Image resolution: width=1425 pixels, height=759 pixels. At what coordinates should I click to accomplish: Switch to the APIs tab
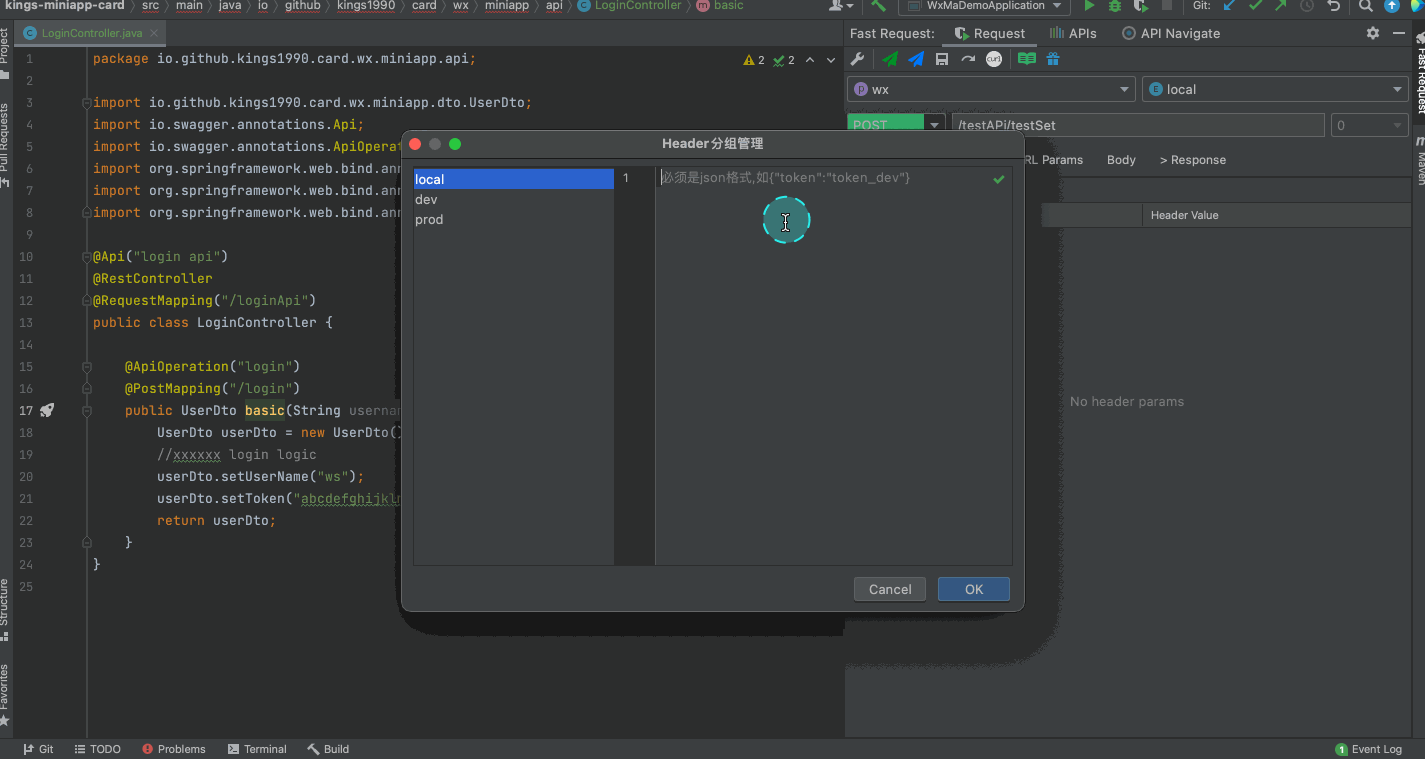1073,33
